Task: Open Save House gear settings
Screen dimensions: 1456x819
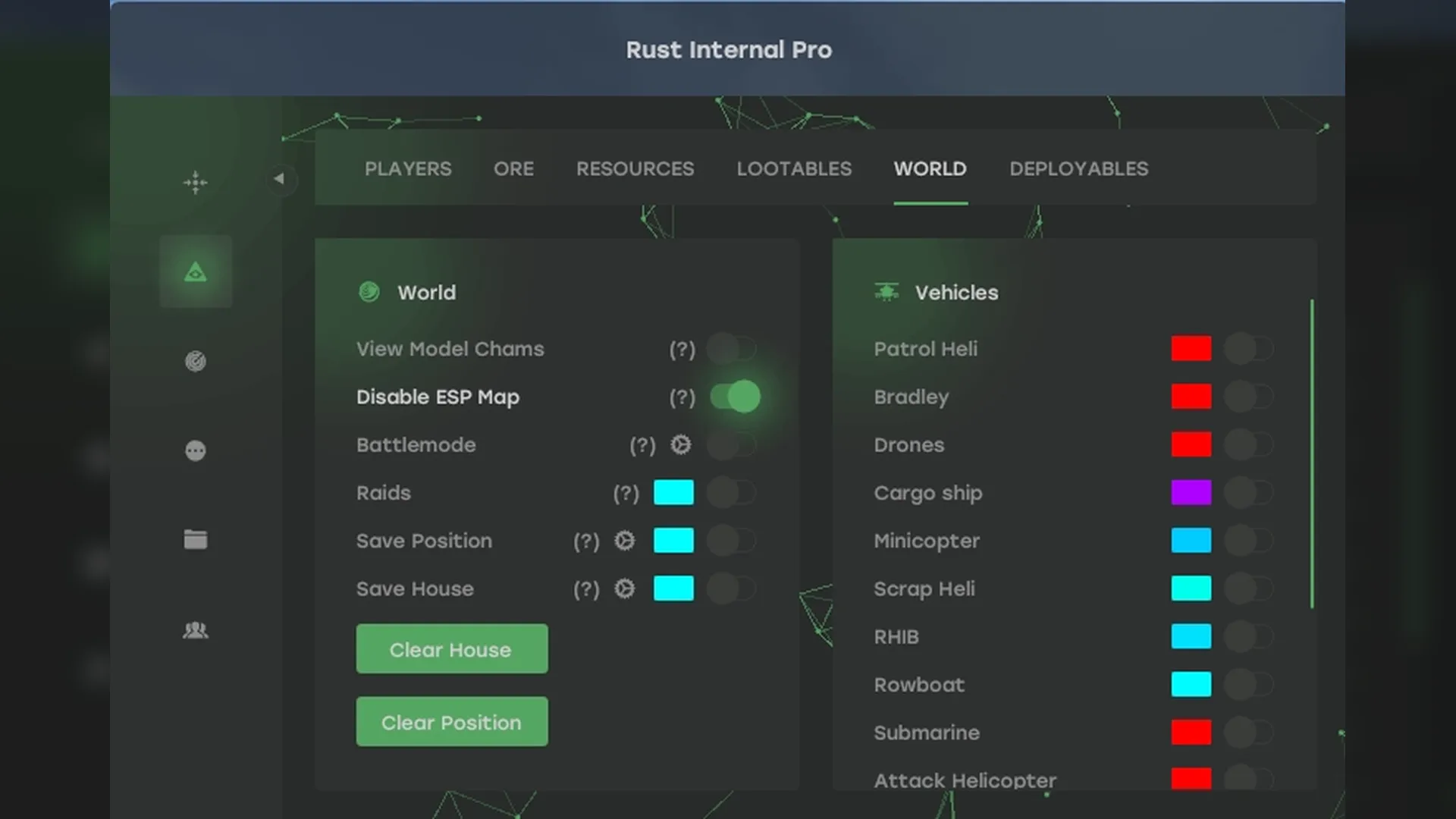Action: [x=624, y=588]
